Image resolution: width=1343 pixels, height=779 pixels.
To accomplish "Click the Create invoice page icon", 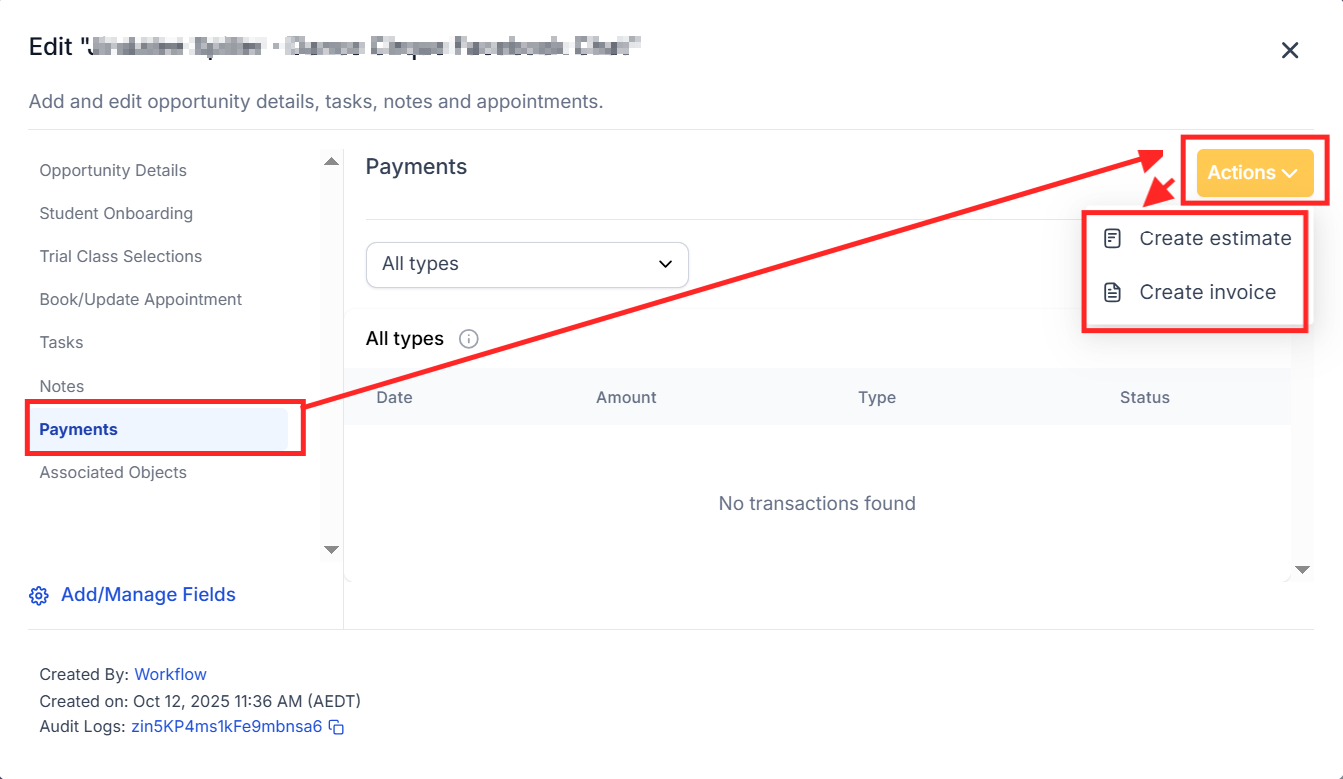I will [x=1112, y=293].
